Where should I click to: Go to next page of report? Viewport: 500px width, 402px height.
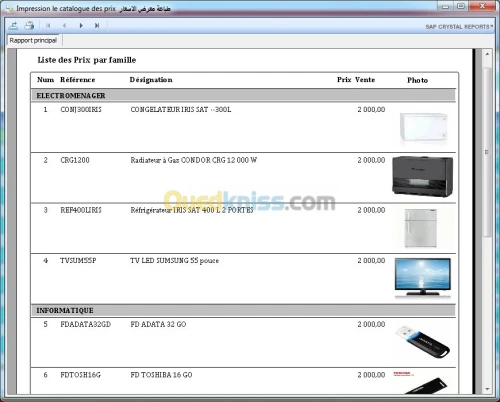point(81,25)
